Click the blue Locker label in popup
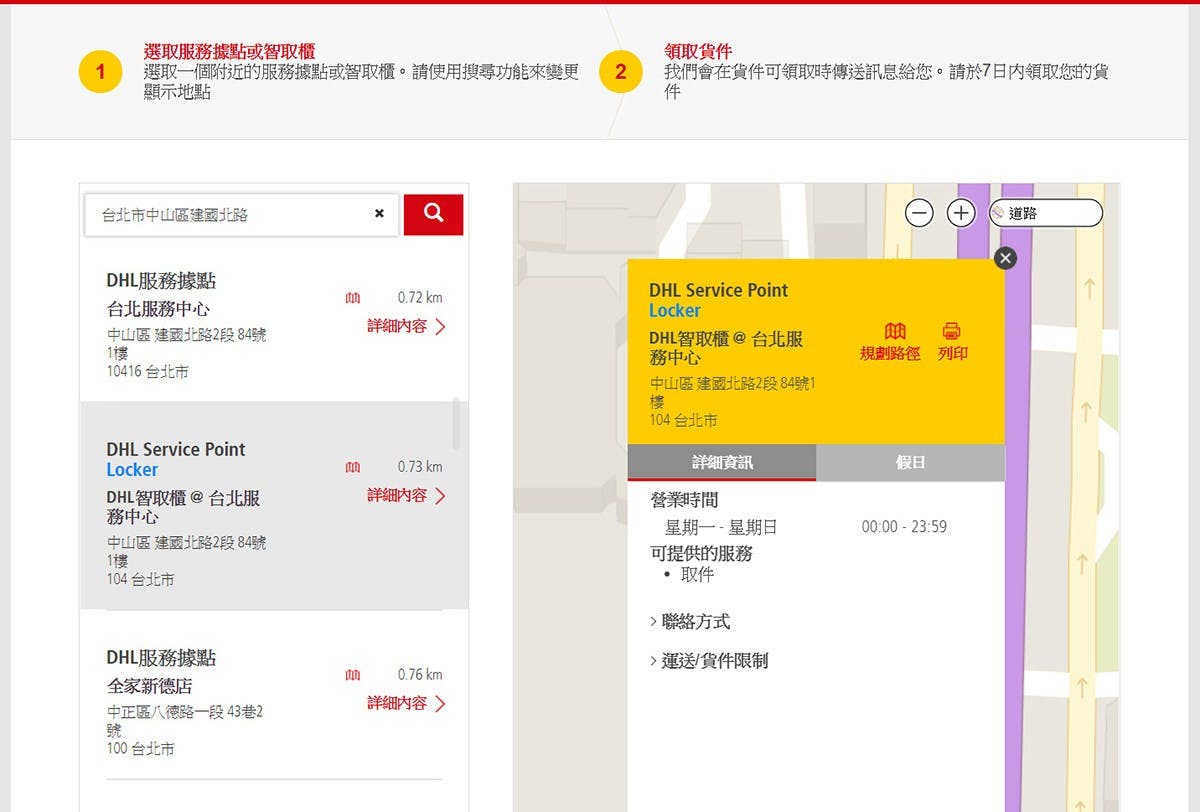 [675, 311]
